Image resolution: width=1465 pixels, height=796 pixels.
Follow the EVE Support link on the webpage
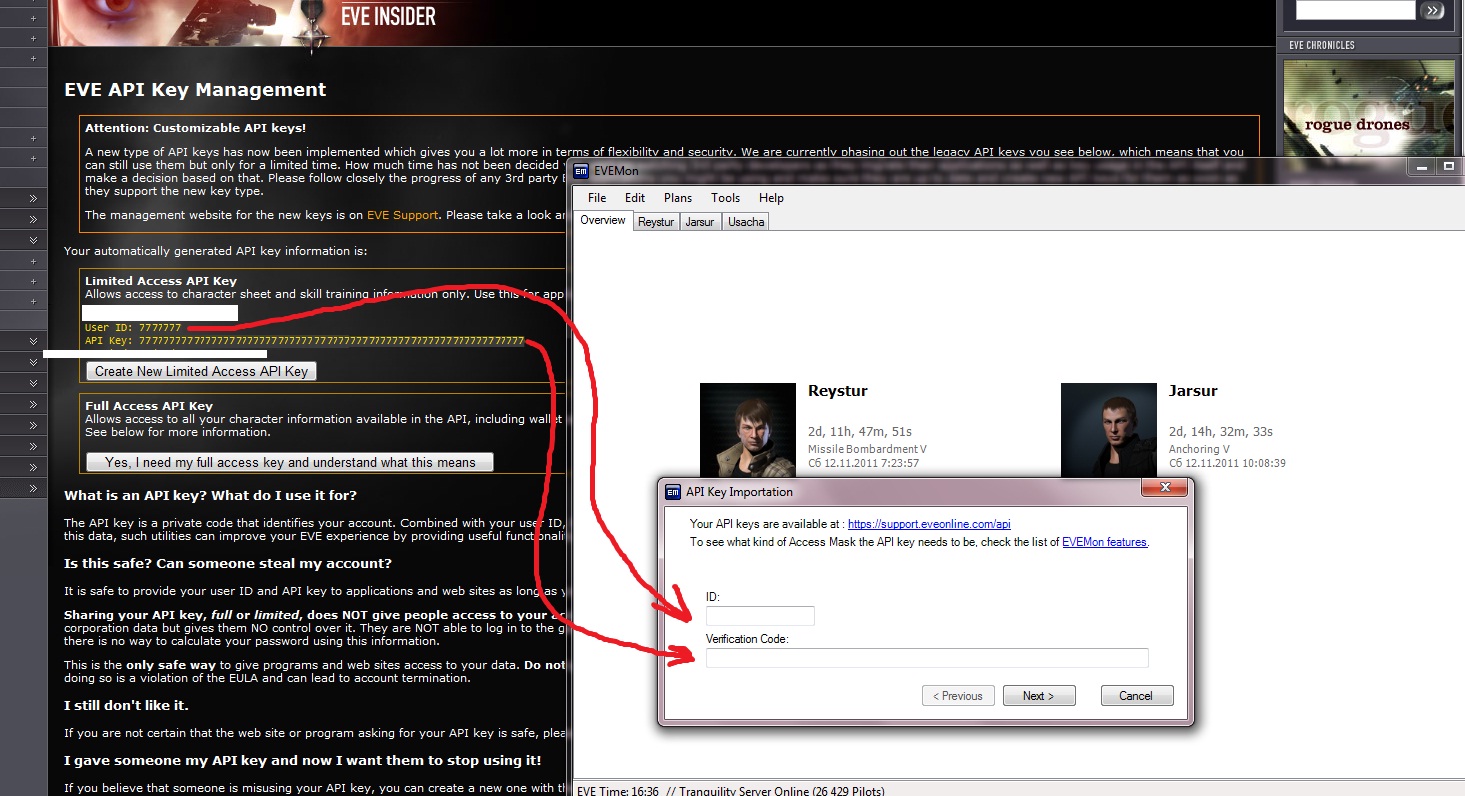tap(402, 215)
